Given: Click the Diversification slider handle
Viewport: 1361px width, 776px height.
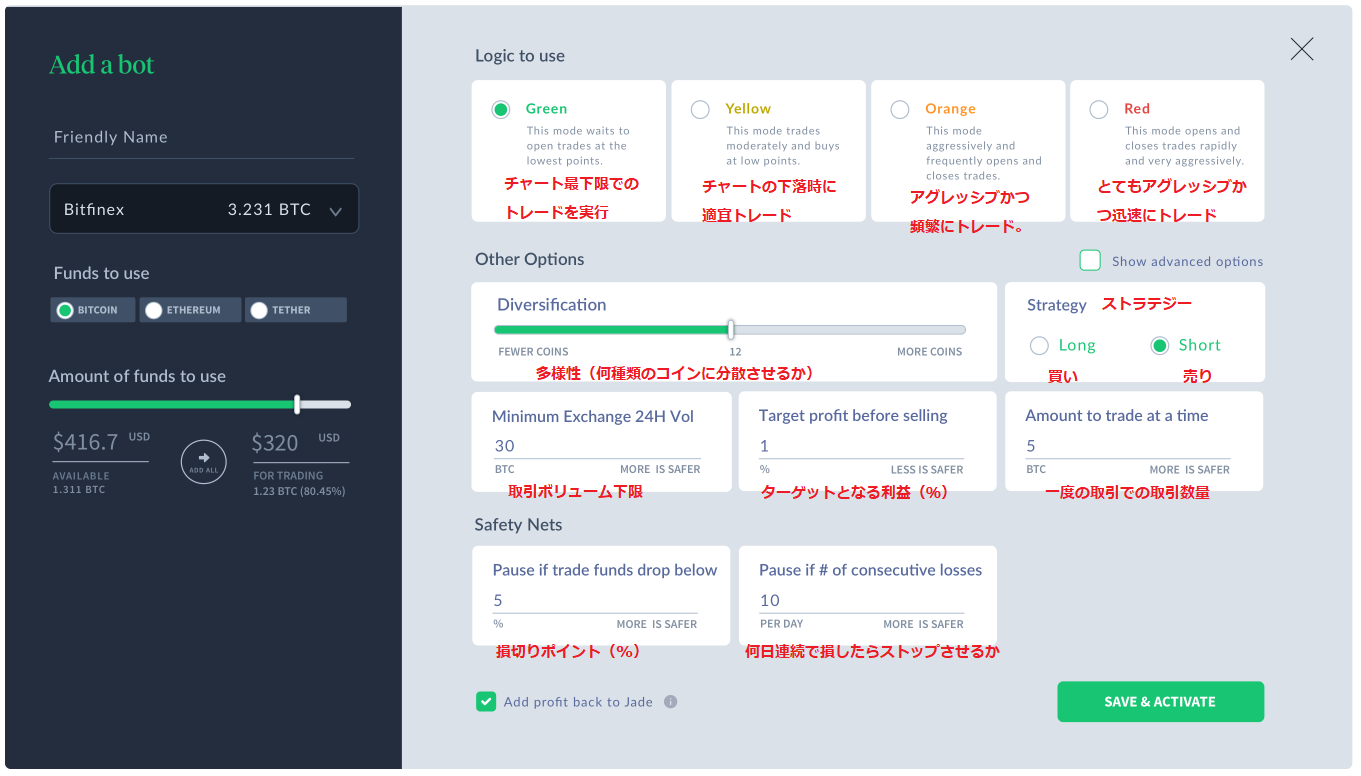Looking at the screenshot, I should (731, 329).
